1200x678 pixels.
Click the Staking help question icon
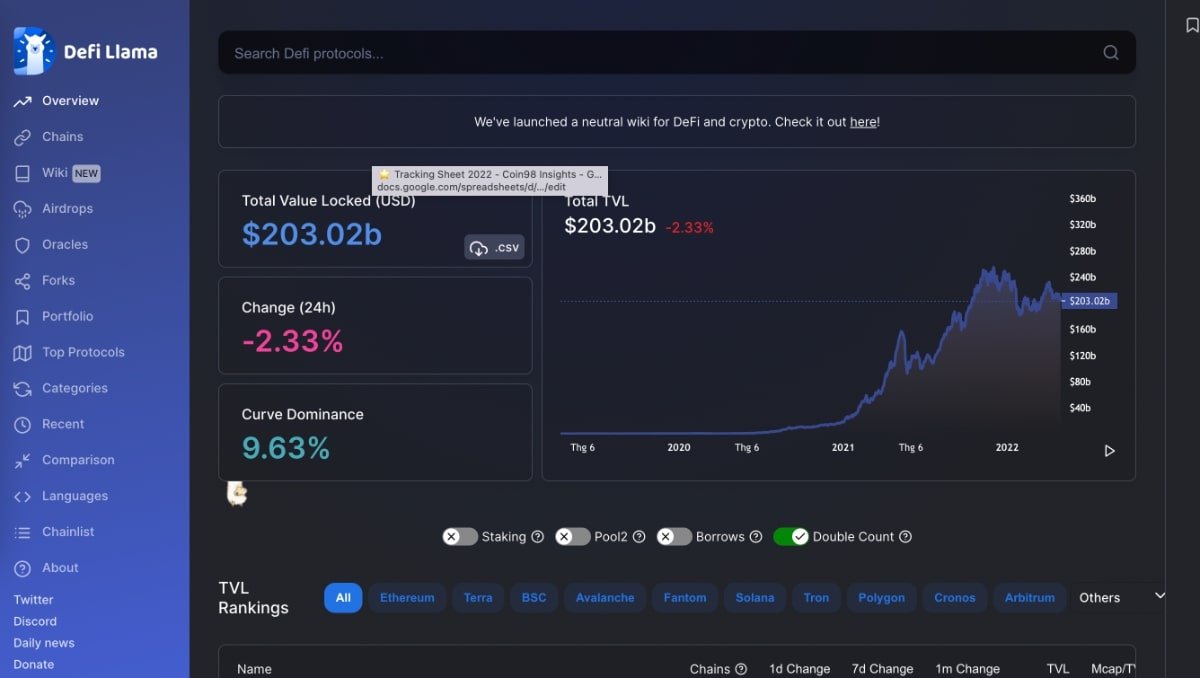pos(538,537)
